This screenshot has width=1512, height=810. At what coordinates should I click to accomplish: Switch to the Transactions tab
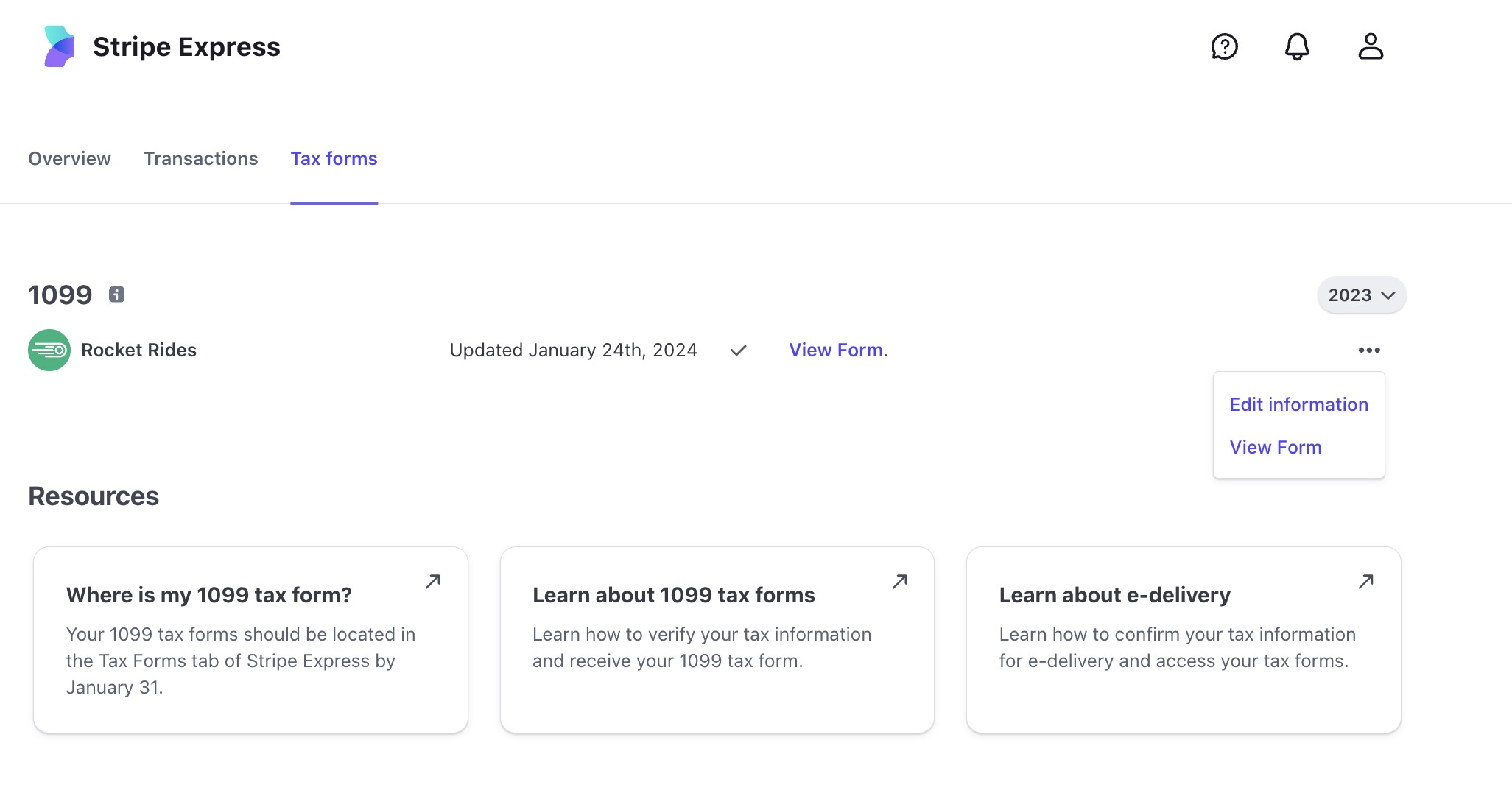(200, 157)
